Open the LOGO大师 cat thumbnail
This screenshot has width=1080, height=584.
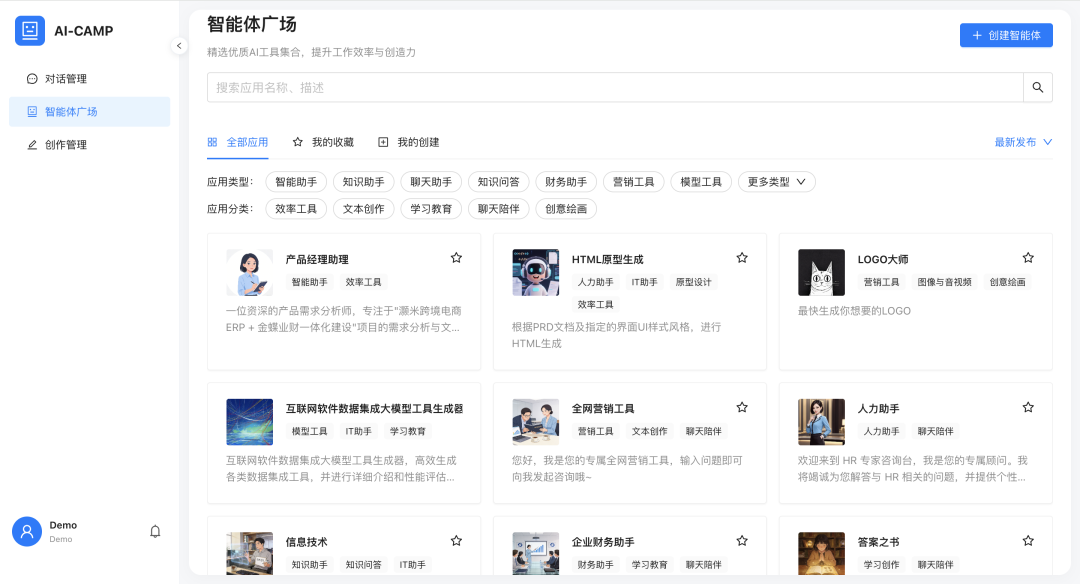821,272
